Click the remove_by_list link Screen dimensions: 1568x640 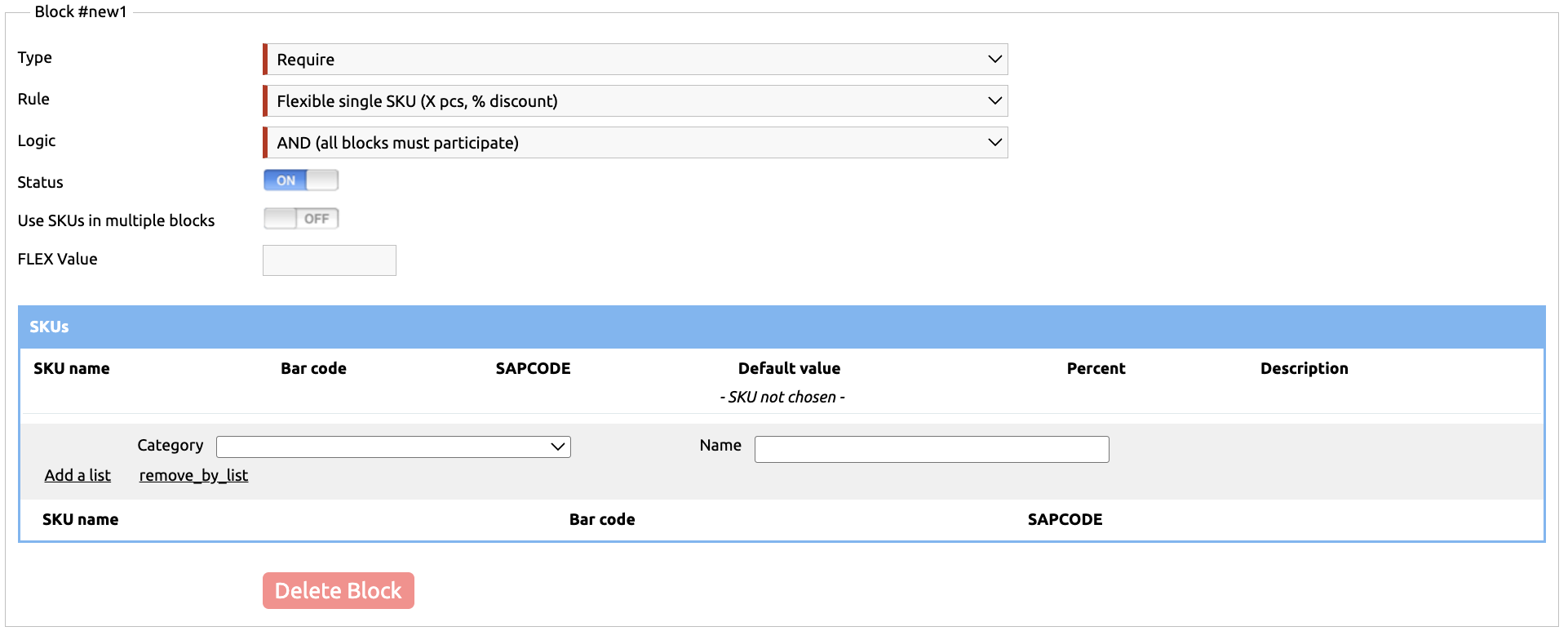click(193, 475)
